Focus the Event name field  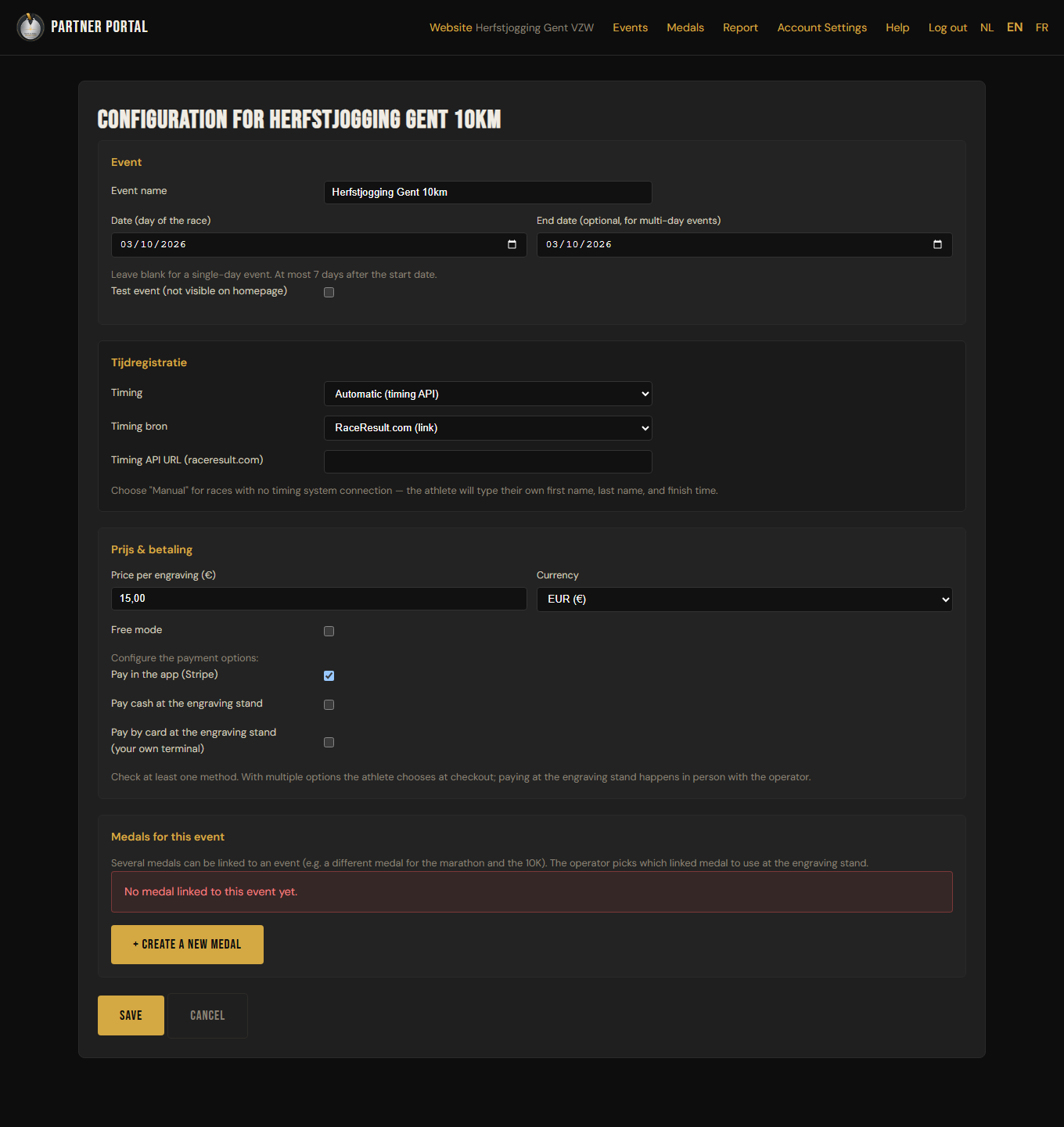coord(488,193)
